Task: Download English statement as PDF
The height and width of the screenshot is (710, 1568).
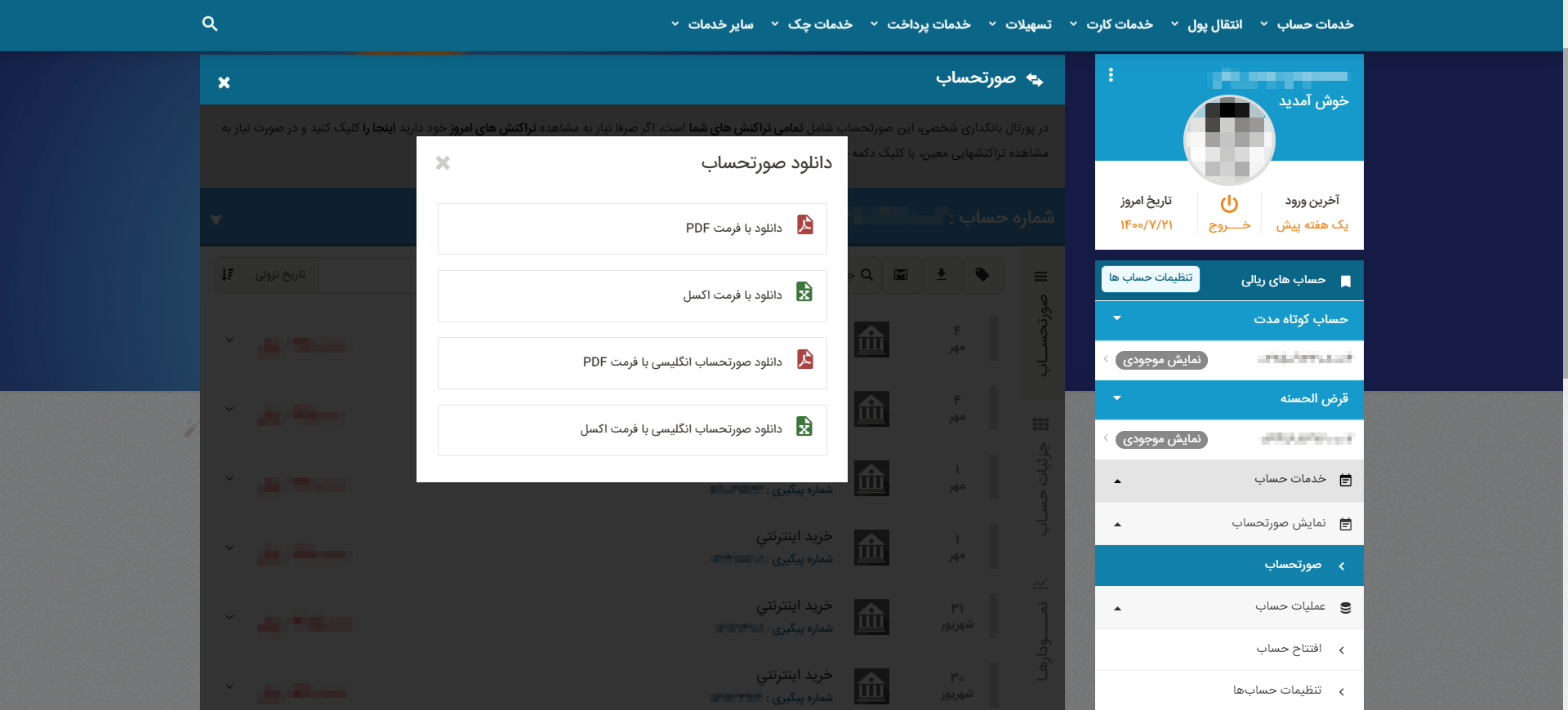Action: pyautogui.click(x=632, y=362)
